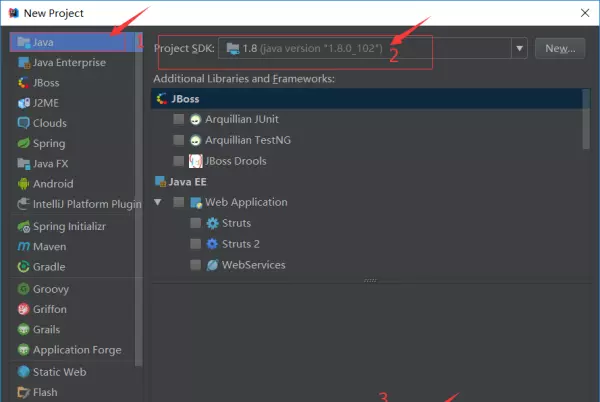Select Spring Initializr project type
600x402 pixels.
click(x=73, y=226)
